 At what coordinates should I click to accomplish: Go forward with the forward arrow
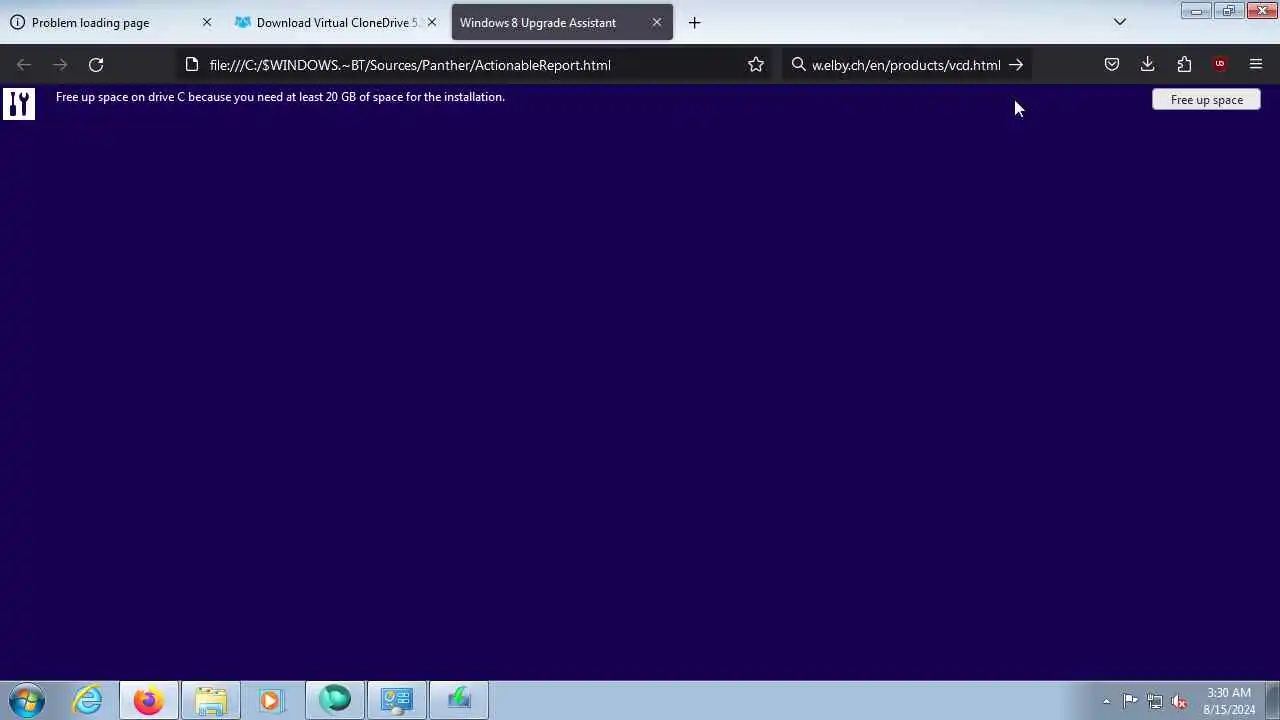(60, 65)
